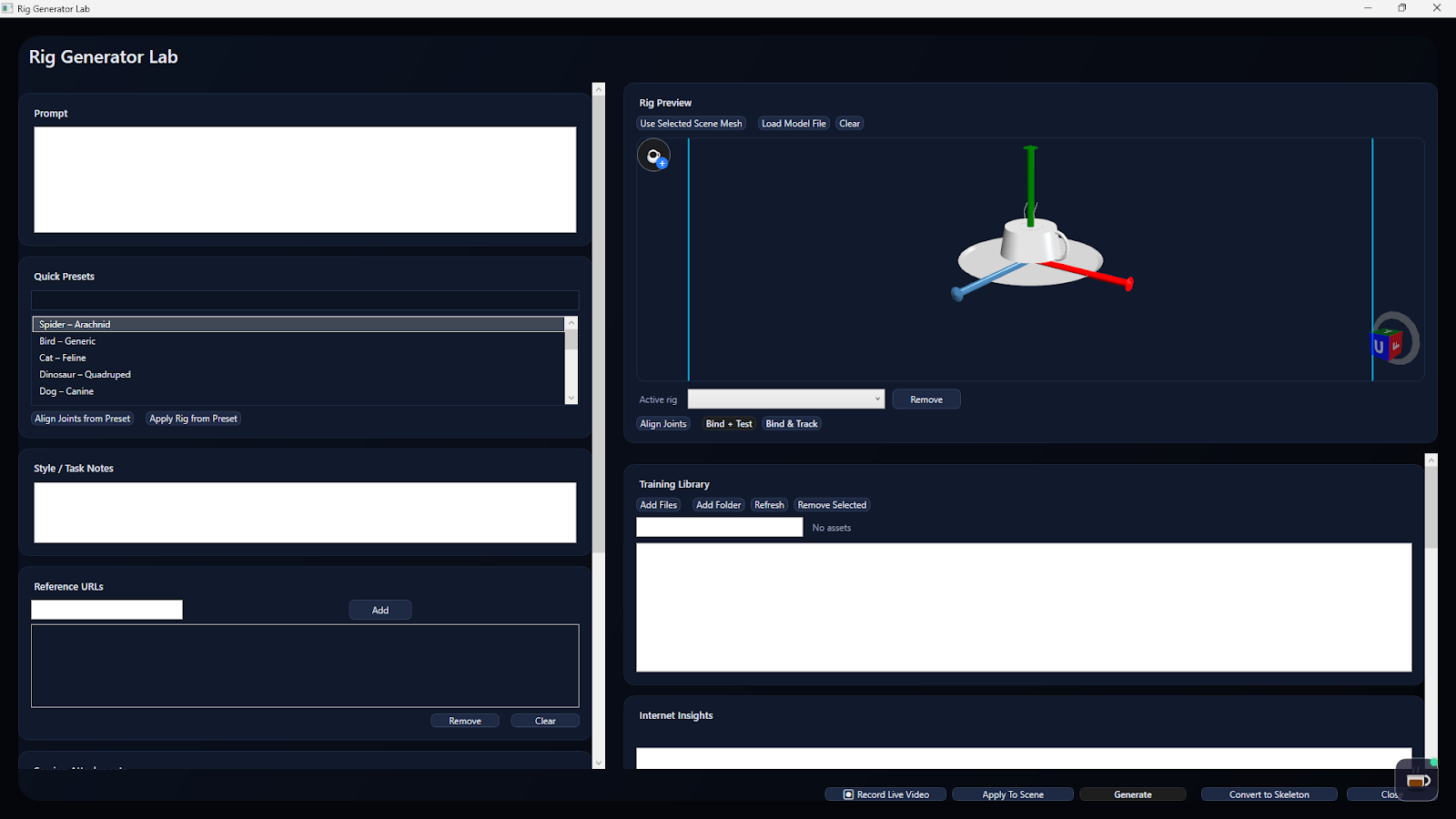Click the coffee cup overlay icon near Close
1456x819 pixels.
(x=1416, y=779)
